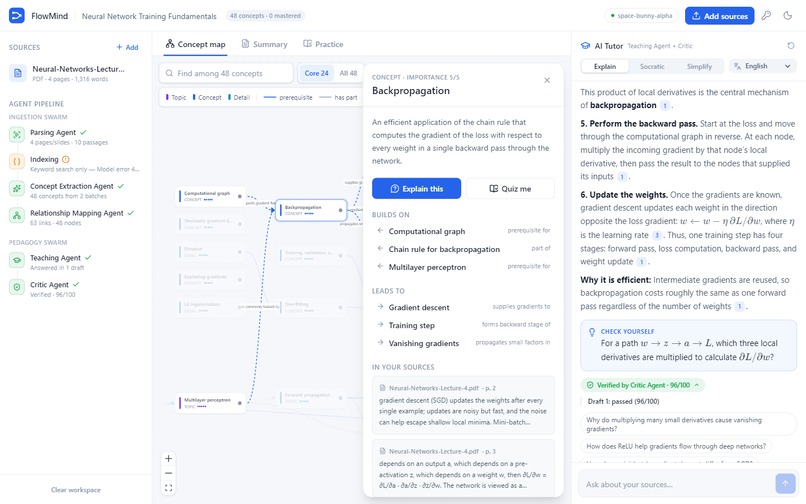806x504 pixels.
Task: Click the Computational graph node connector dot
Action: click(x=240, y=196)
